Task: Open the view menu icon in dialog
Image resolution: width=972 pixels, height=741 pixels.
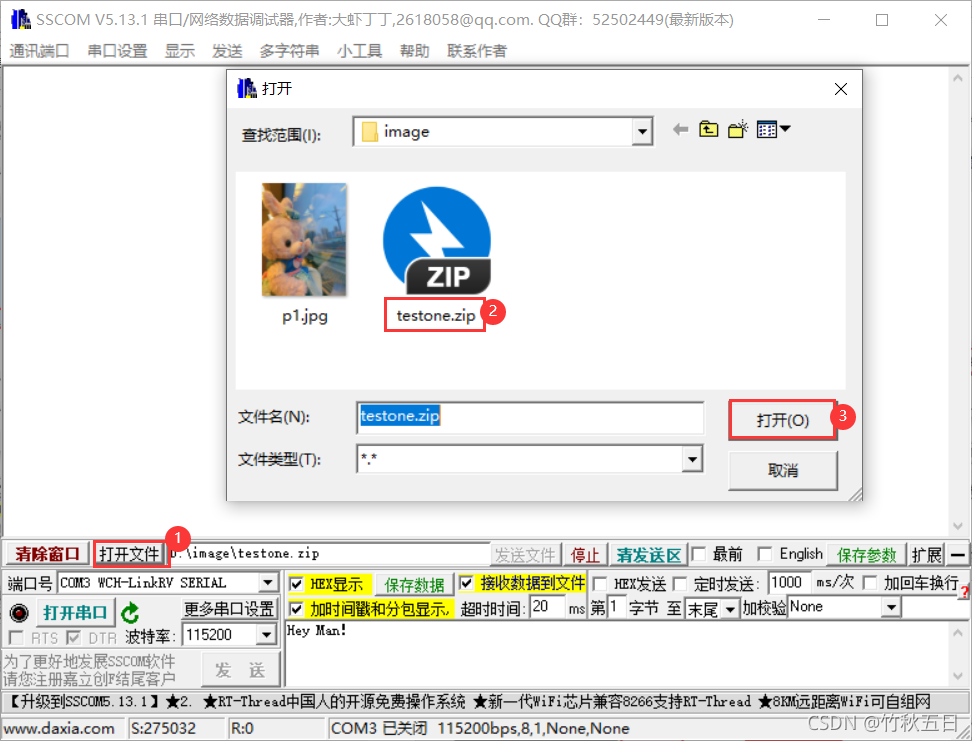Action: (x=765, y=129)
